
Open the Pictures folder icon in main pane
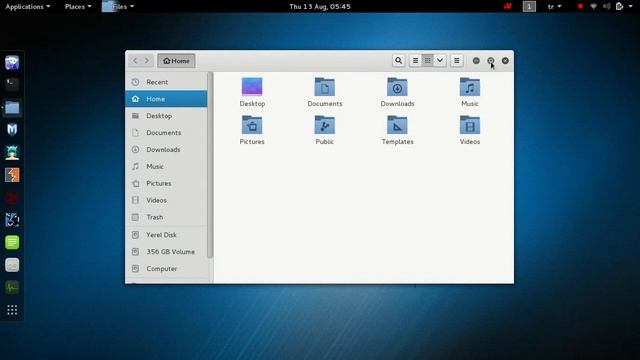tap(252, 124)
